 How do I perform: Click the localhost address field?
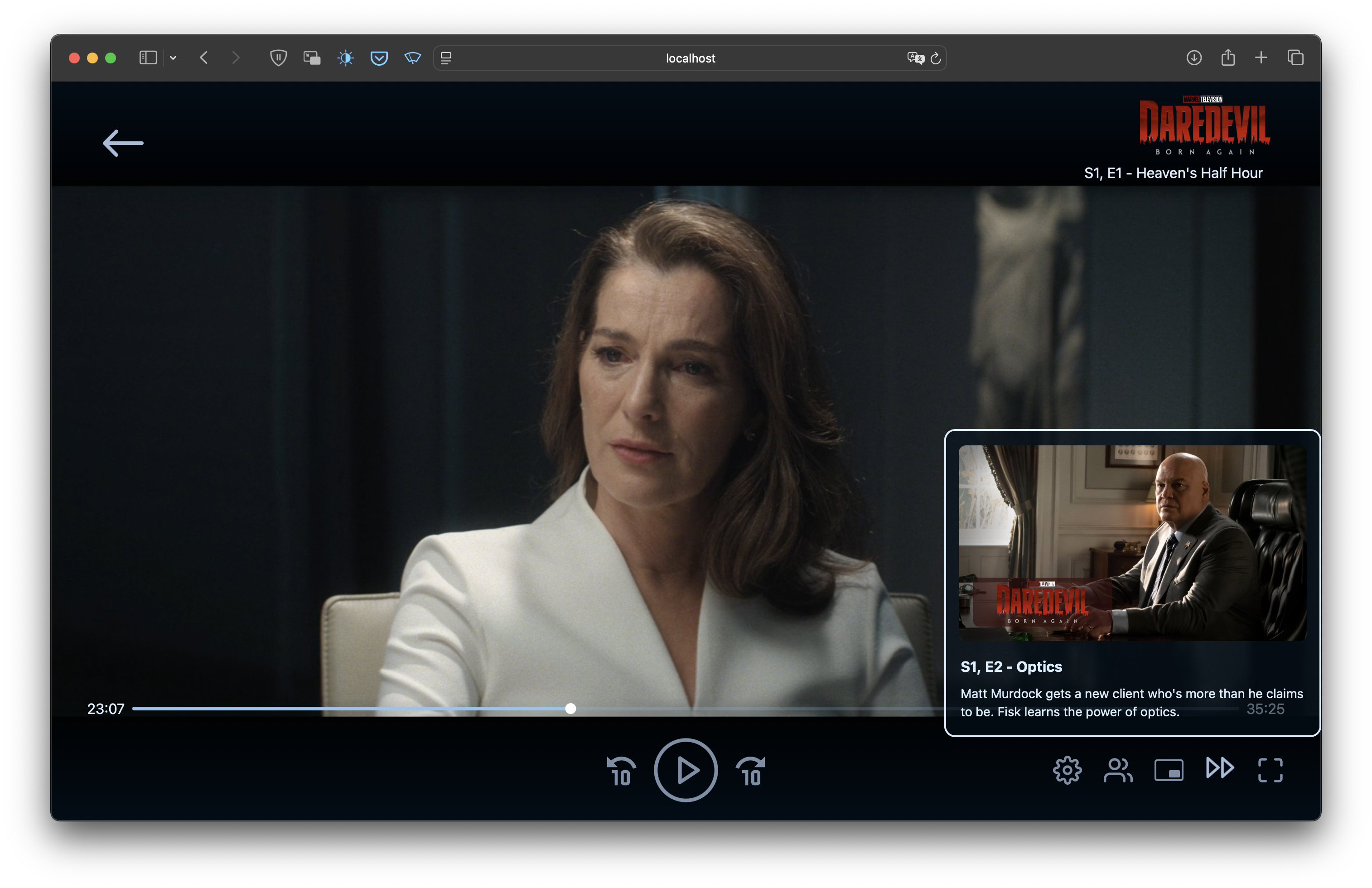click(x=690, y=58)
